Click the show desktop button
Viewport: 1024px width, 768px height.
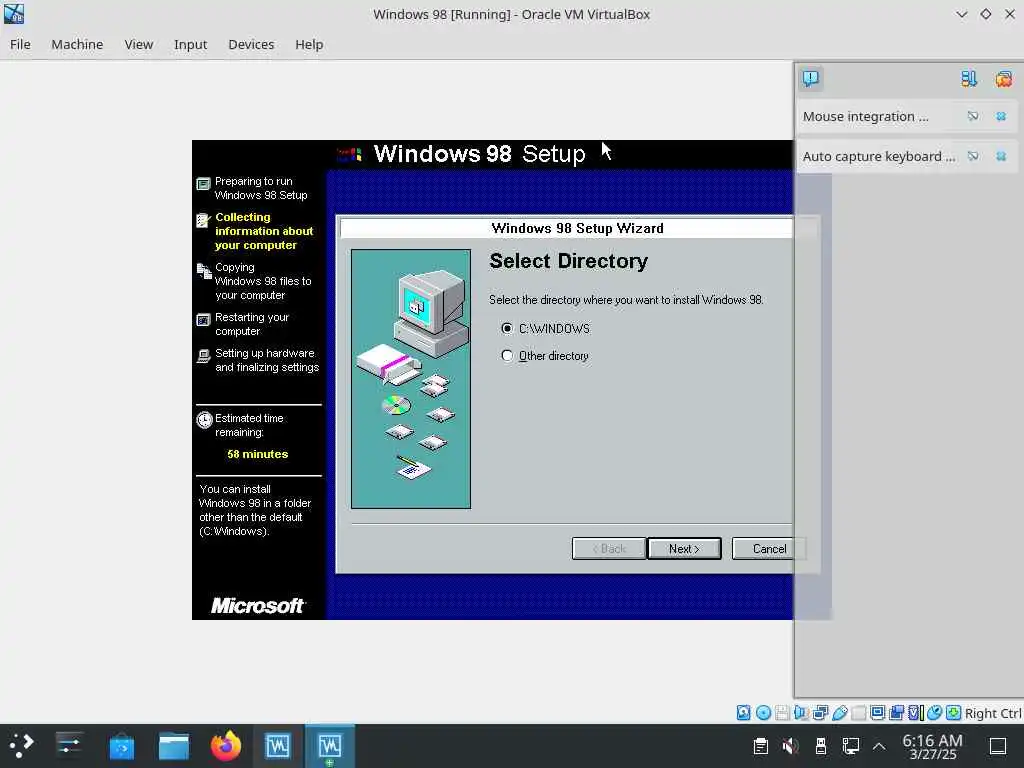click(998, 746)
